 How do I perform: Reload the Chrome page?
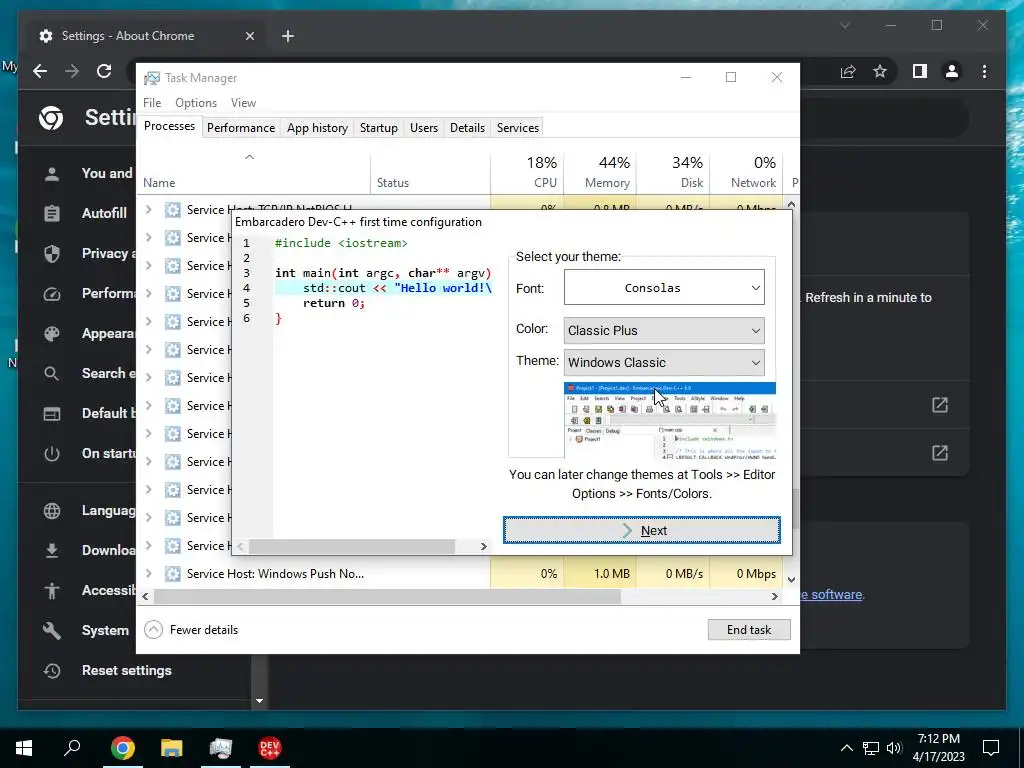tap(104, 71)
